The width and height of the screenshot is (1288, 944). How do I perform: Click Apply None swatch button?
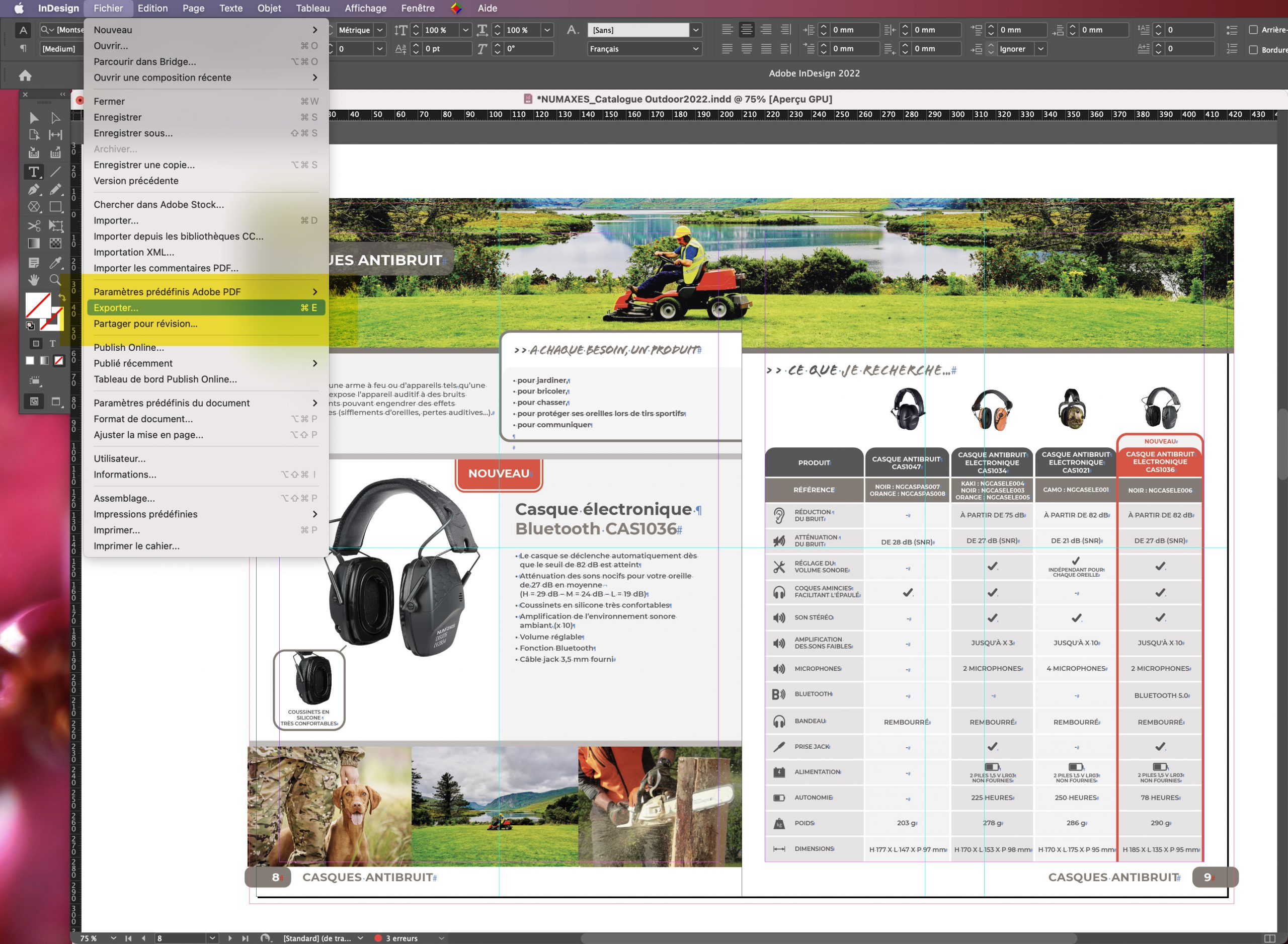(58, 361)
